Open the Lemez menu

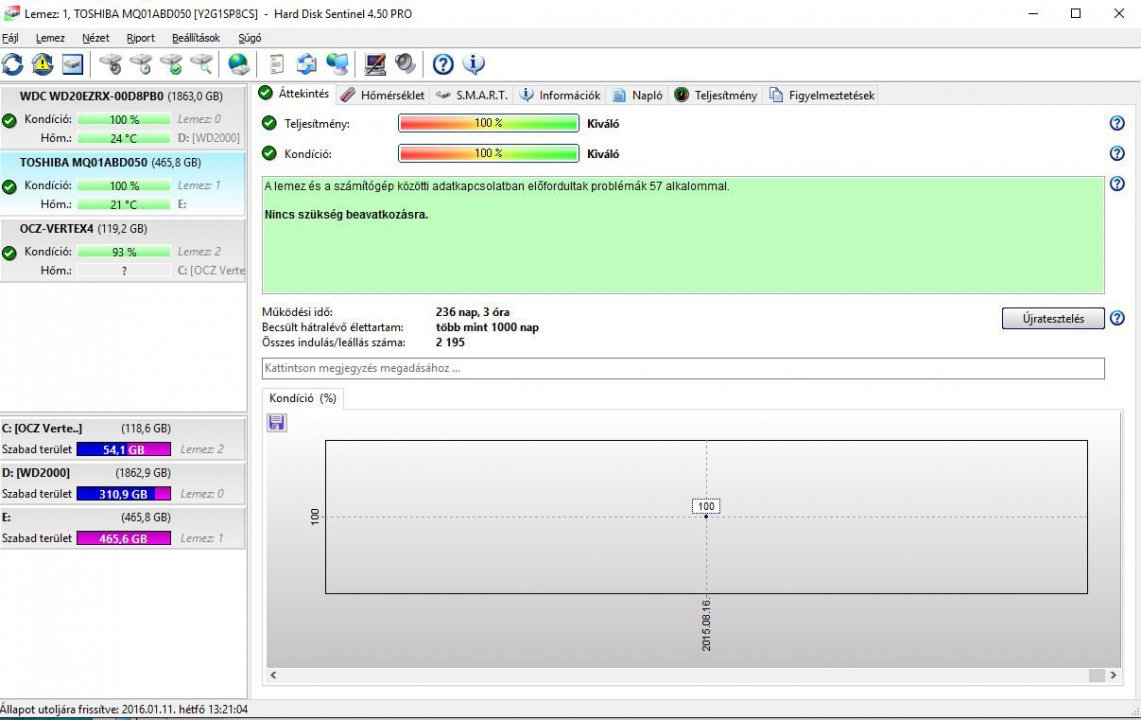(50, 38)
